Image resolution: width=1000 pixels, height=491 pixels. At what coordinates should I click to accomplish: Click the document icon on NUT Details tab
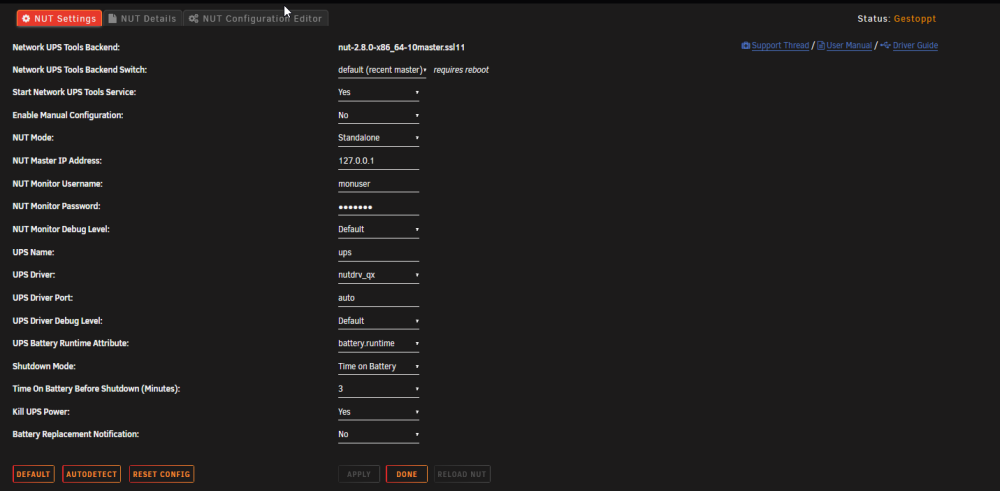[113, 18]
